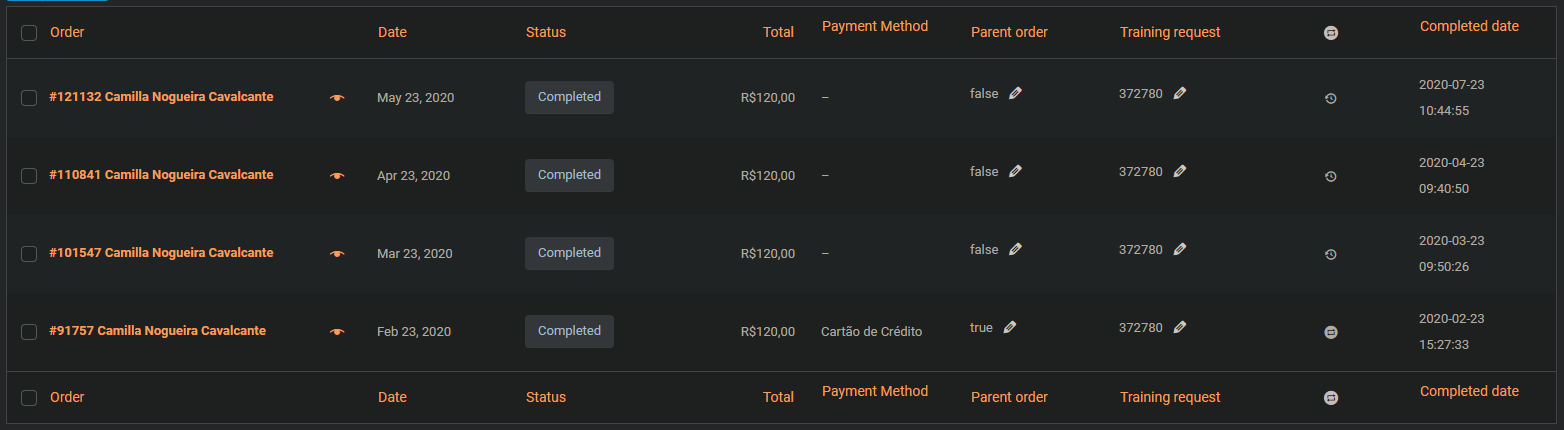
Task: Preview order #110841 with the eye icon
Action: coord(337,176)
